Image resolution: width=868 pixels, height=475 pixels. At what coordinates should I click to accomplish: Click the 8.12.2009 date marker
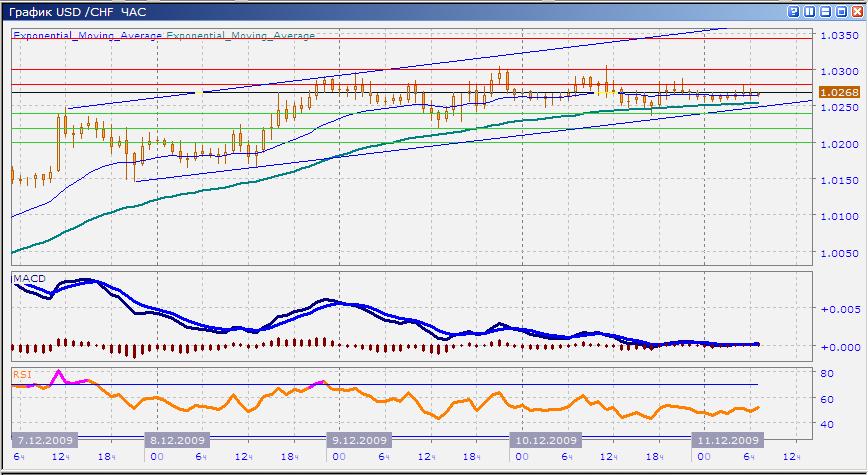tap(176, 440)
